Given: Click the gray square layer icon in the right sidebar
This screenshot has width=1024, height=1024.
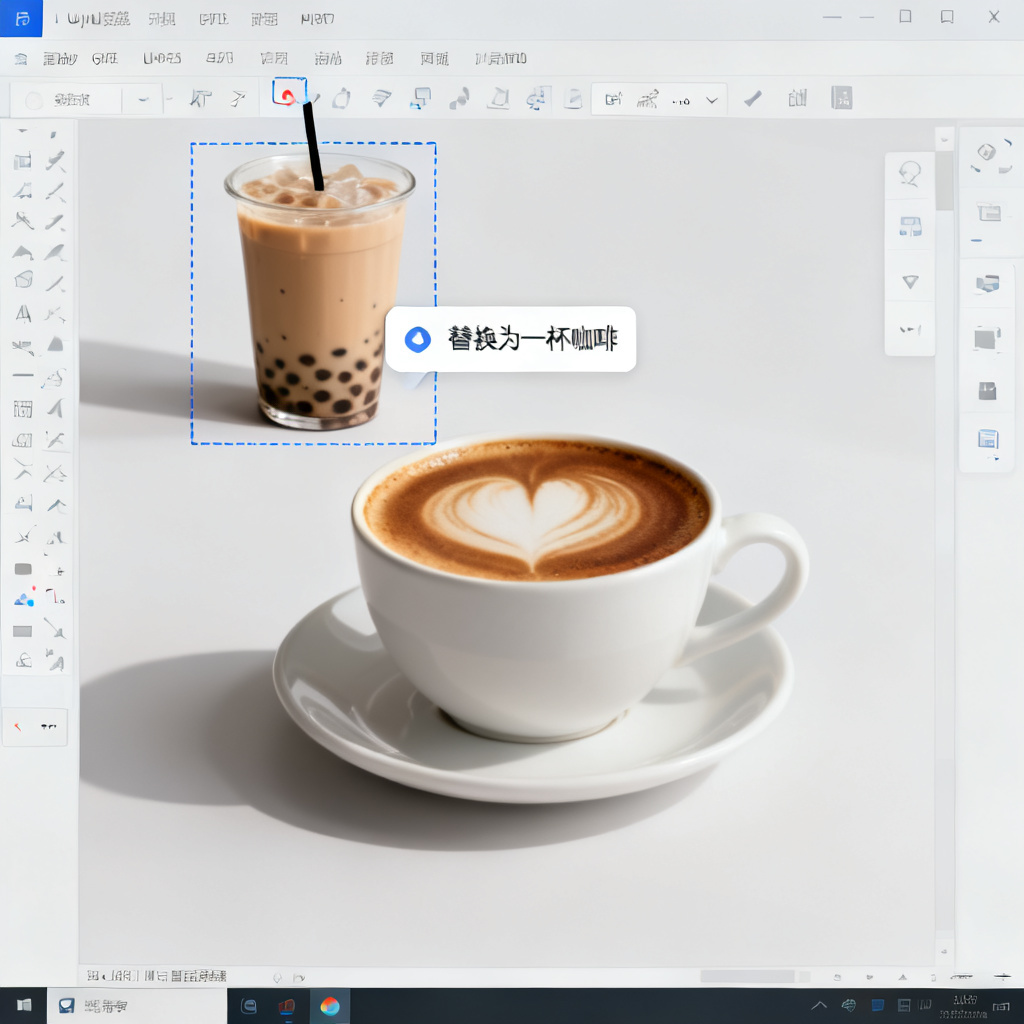Looking at the screenshot, I should tap(987, 339).
